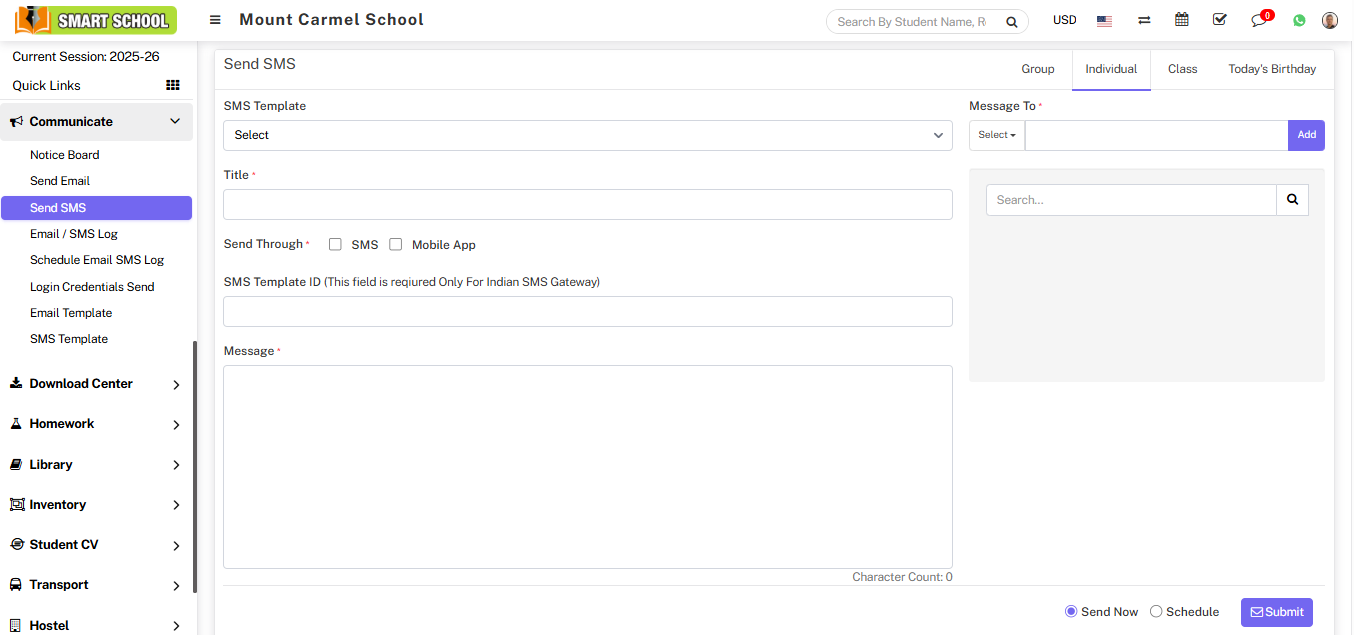This screenshot has height=635, width=1354.
Task: Open the SMS Template dropdown
Action: tap(587, 135)
